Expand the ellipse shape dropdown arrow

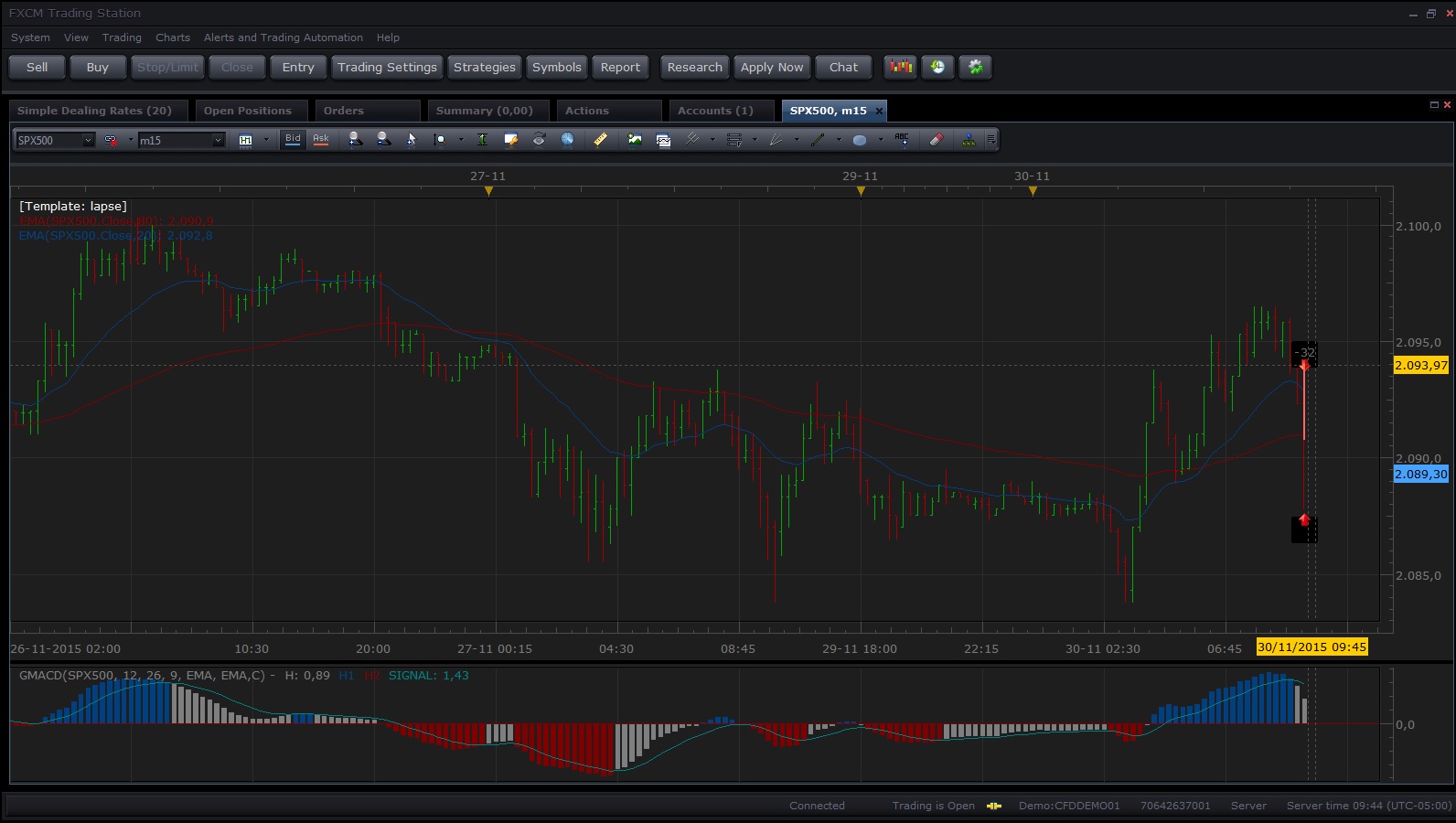[x=881, y=140]
